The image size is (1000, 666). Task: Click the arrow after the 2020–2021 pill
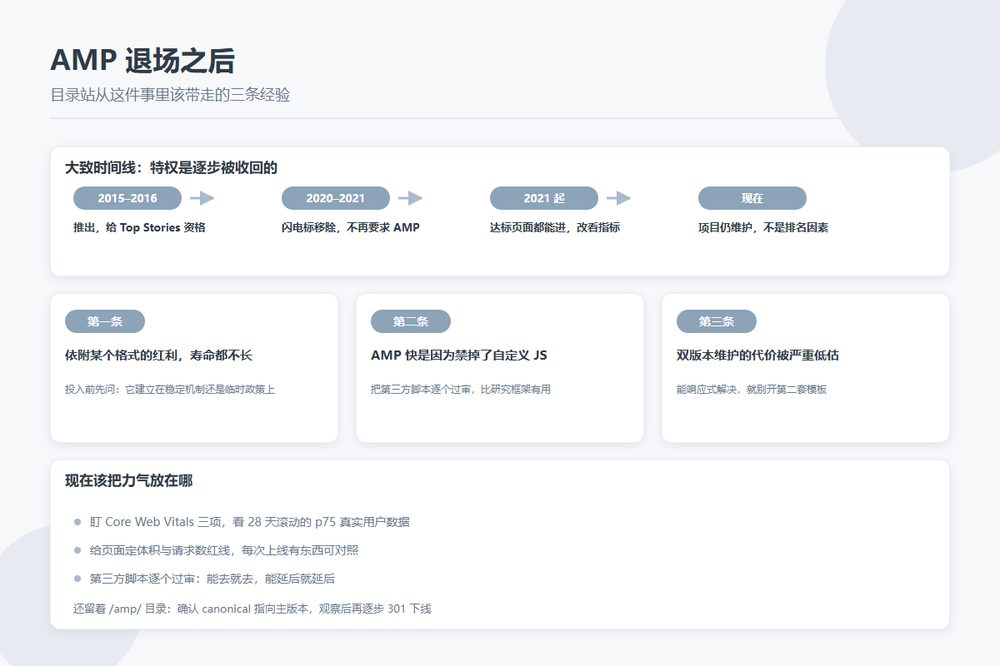tap(410, 198)
